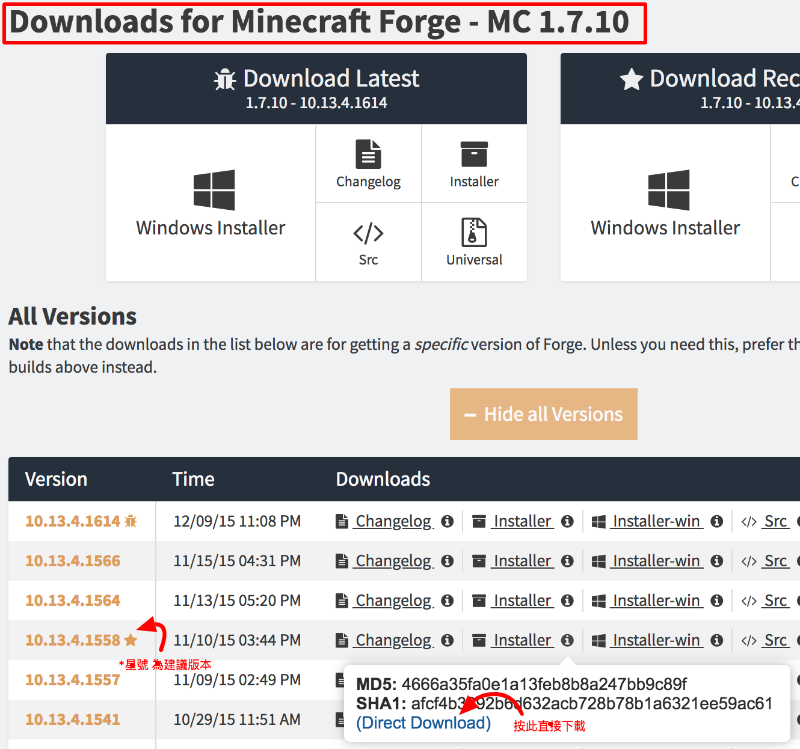The width and height of the screenshot is (800, 749).
Task: Click the Direct Download link in tooltip
Action: click(x=423, y=723)
